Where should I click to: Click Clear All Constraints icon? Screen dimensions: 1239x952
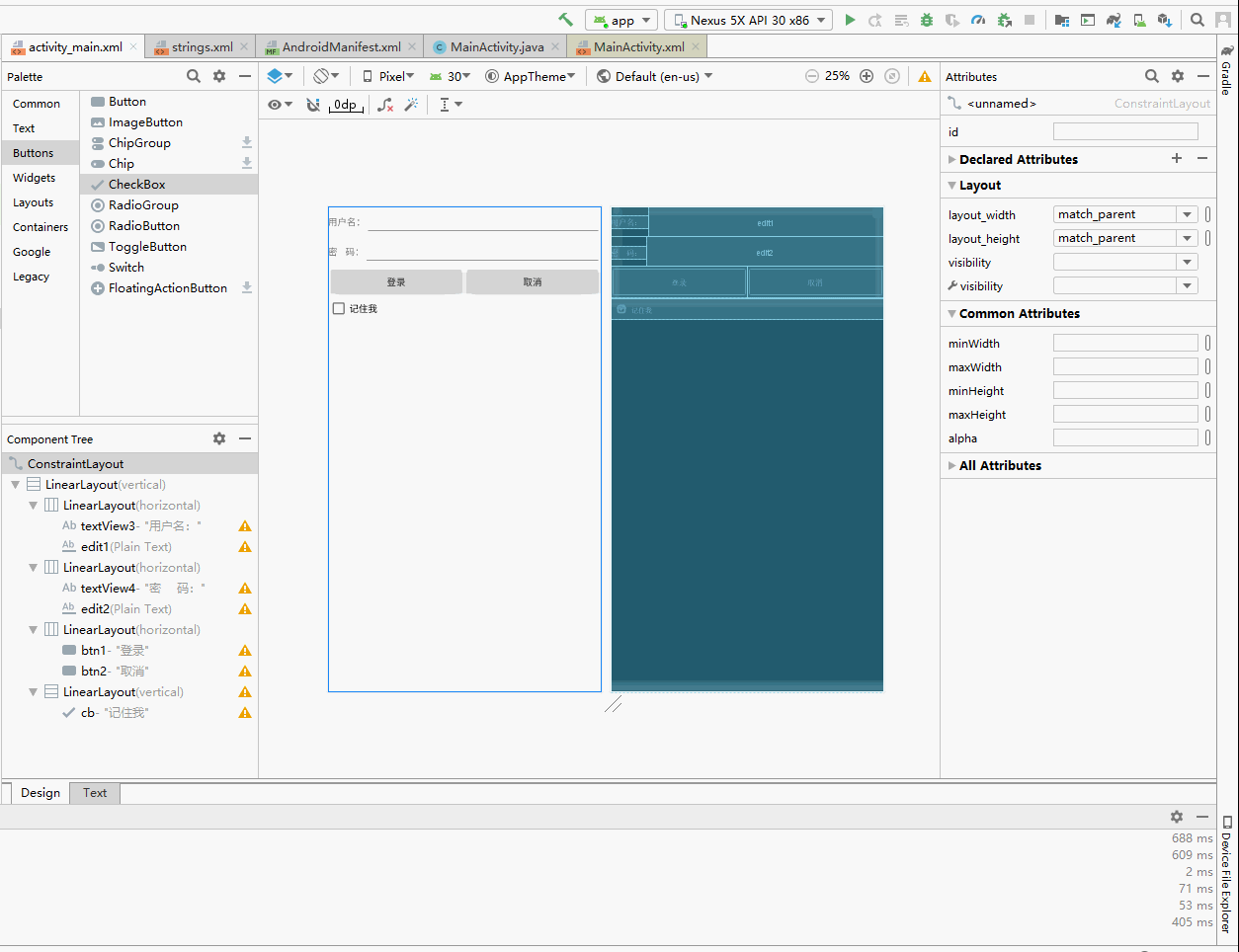pos(385,105)
